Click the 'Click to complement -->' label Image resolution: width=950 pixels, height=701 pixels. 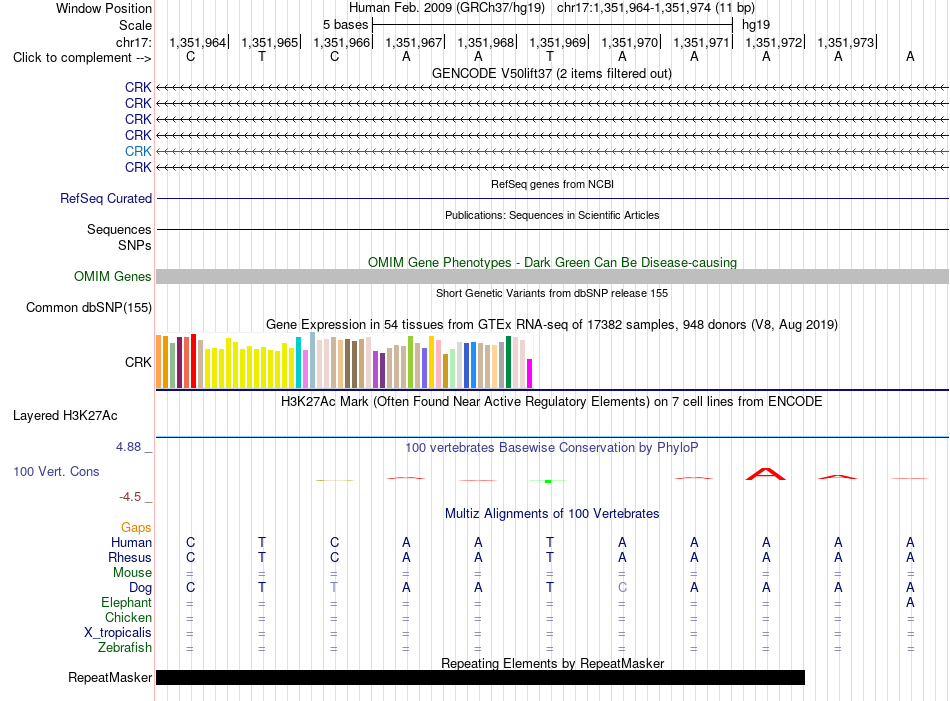(82, 58)
